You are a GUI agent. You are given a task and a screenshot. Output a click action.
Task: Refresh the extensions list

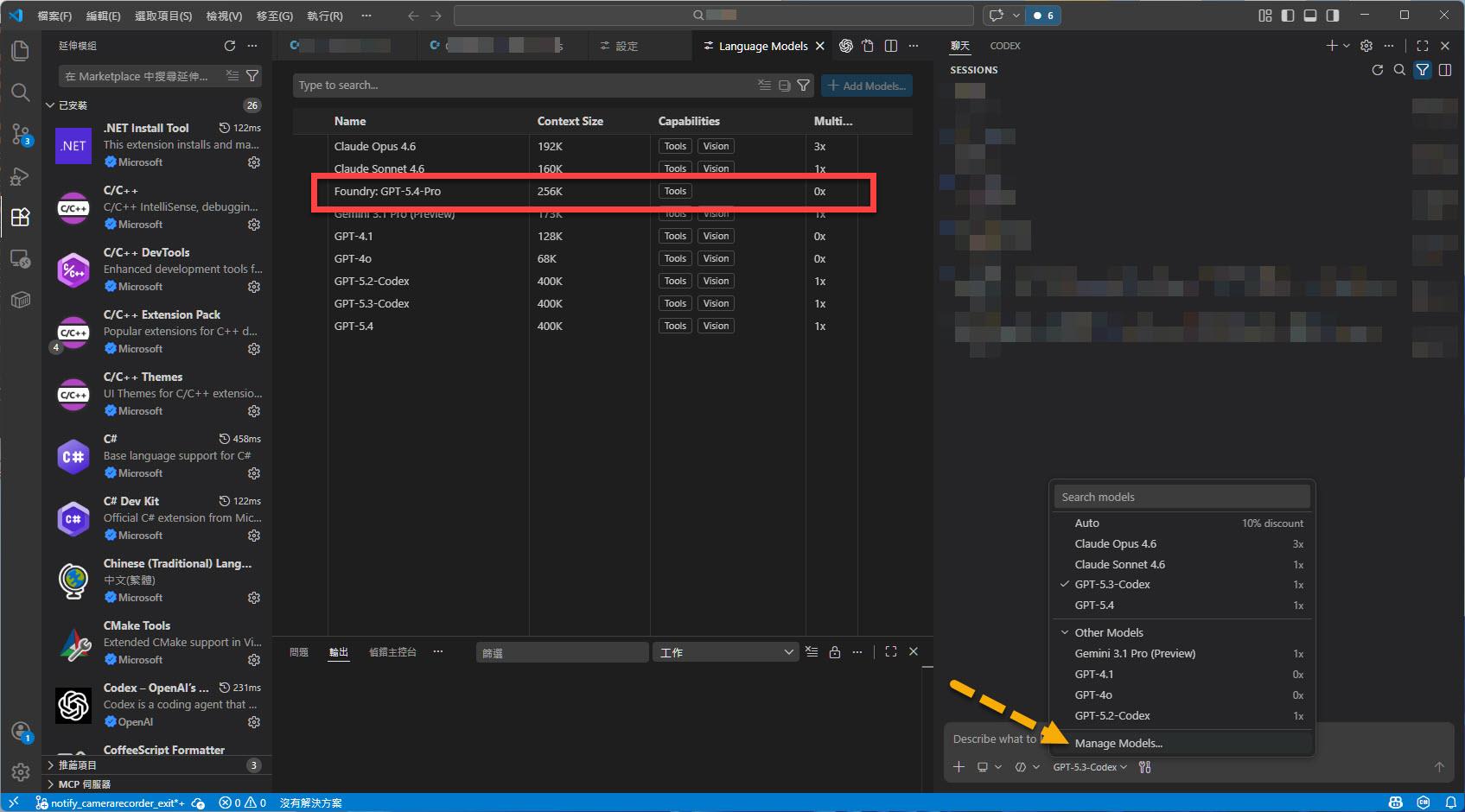(230, 46)
